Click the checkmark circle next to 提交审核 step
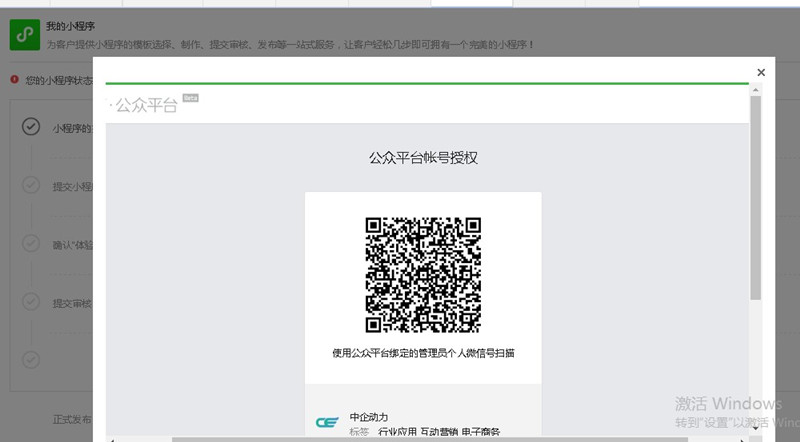 [31, 302]
